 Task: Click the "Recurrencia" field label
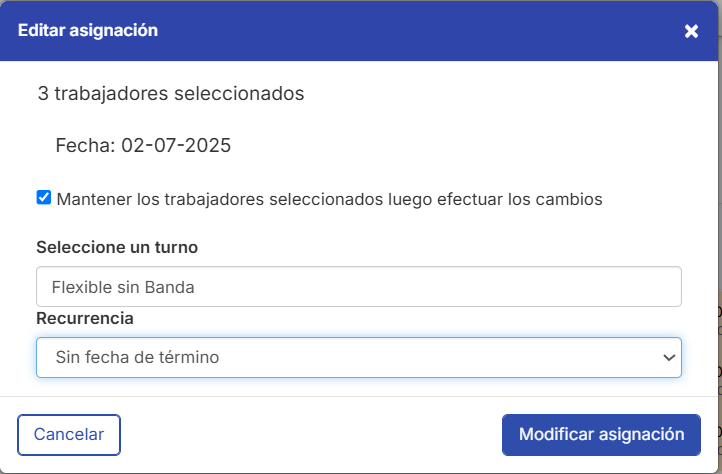click(85, 318)
